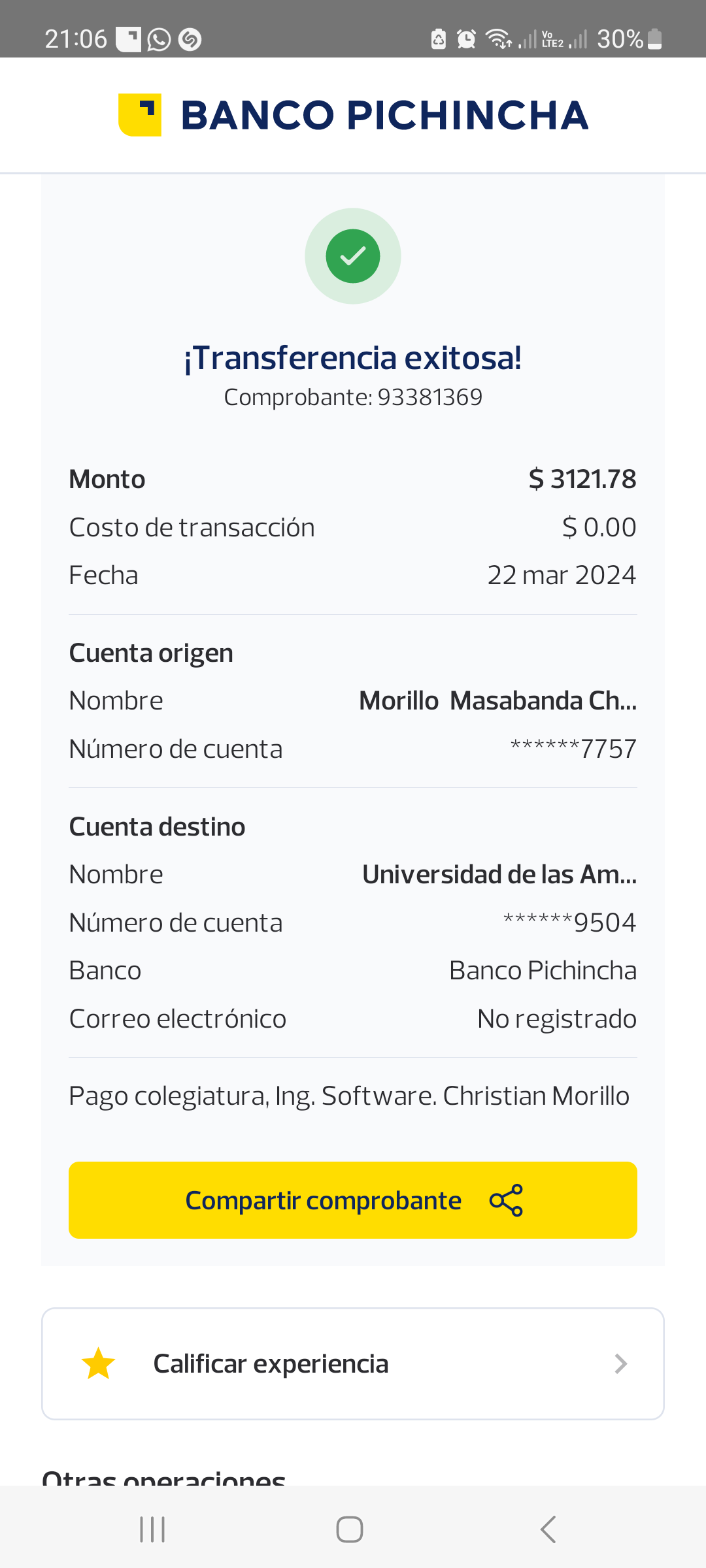Tap the Banco Pichincha yellow logo icon
Viewport: 706px width, 1568px height.
[140, 115]
